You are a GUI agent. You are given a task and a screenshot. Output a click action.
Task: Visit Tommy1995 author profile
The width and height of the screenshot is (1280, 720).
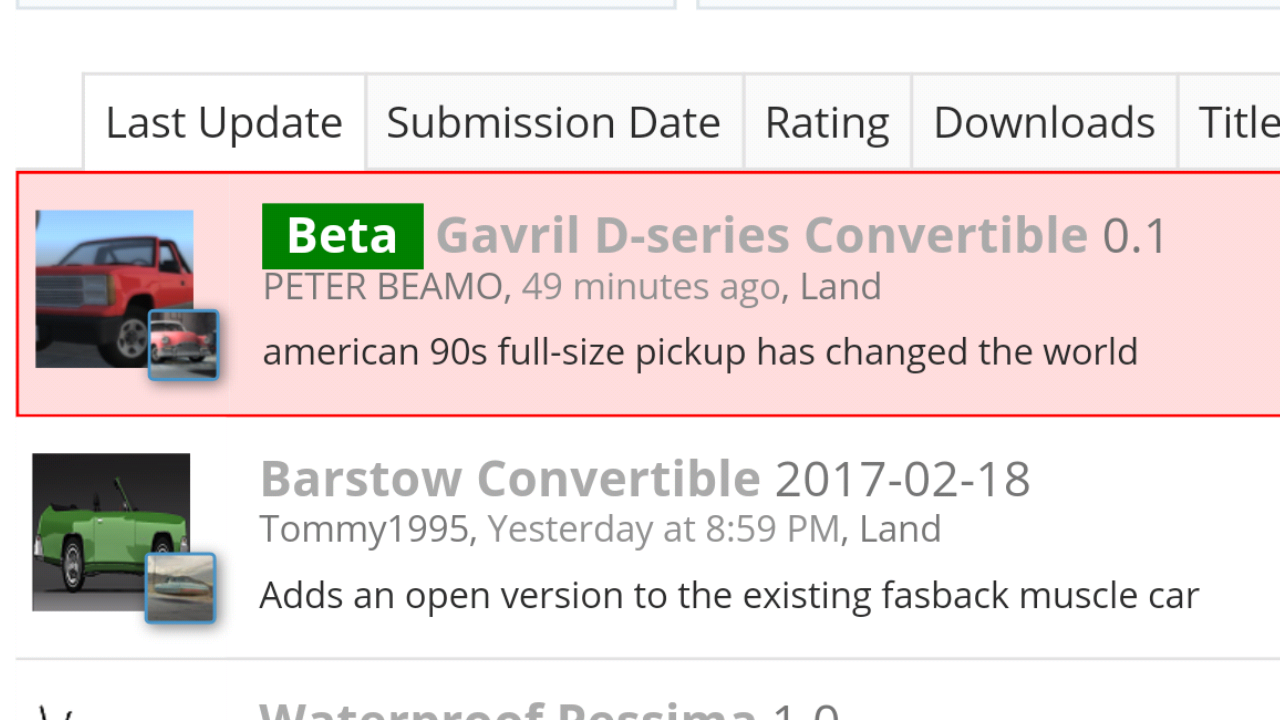[x=364, y=529]
